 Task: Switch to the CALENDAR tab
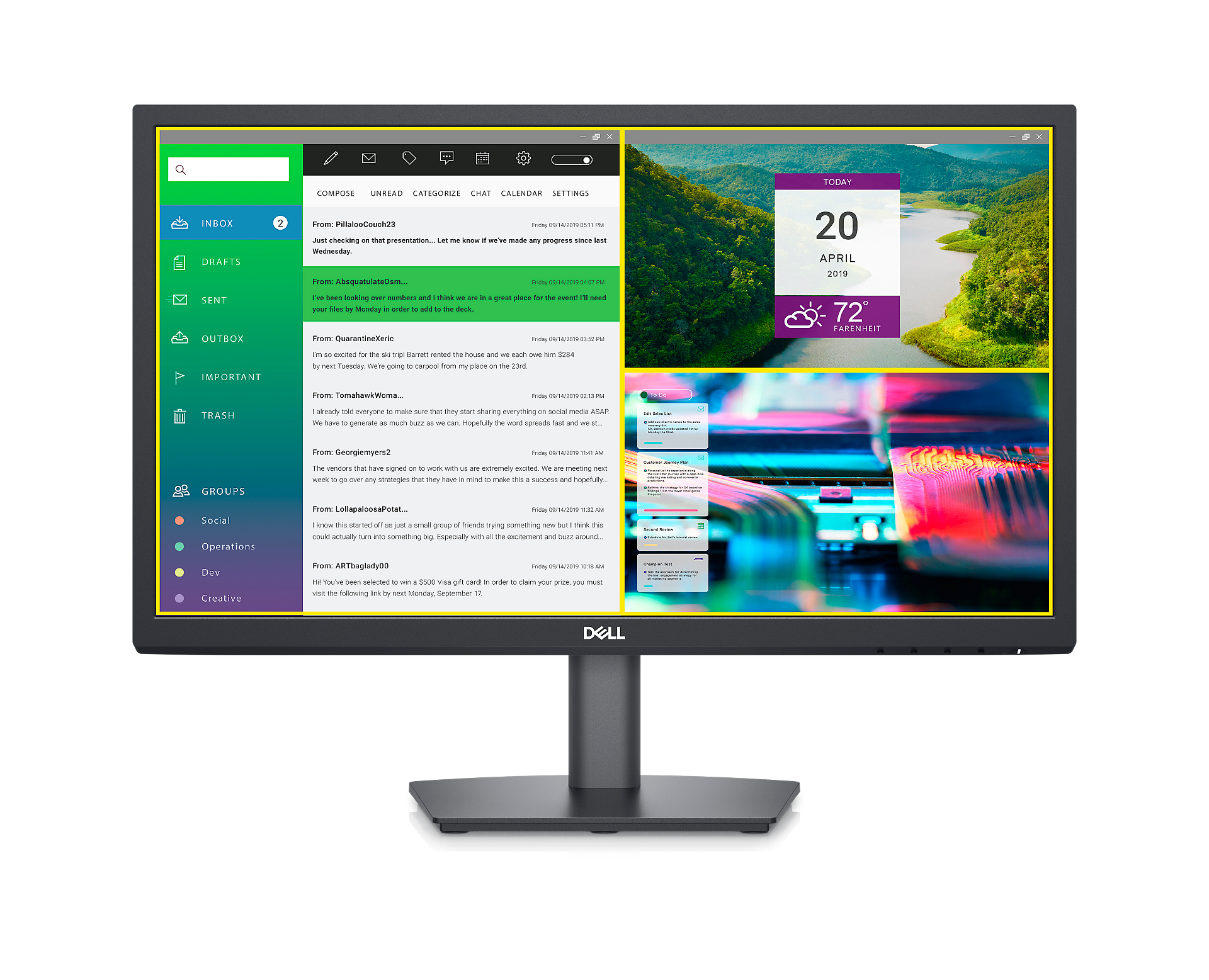(522, 194)
